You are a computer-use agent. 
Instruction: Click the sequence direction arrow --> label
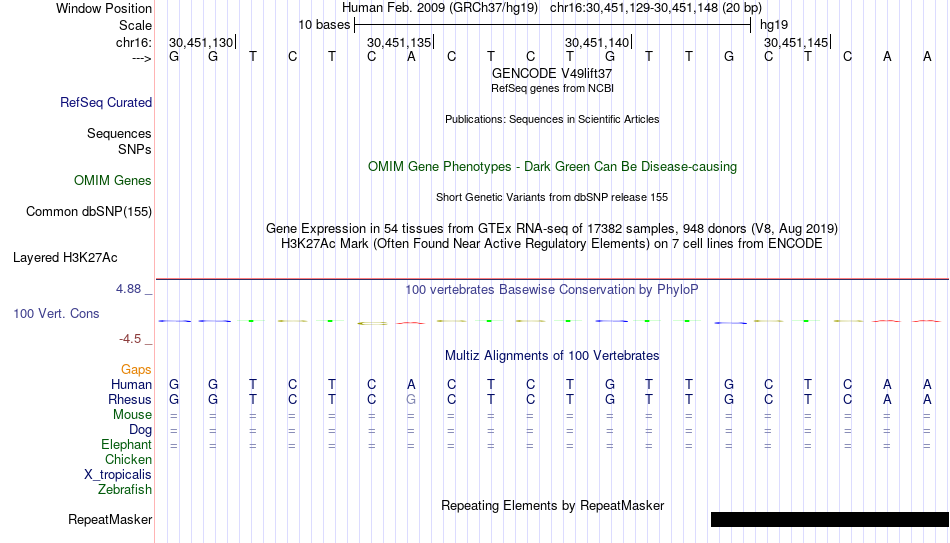pos(141,58)
